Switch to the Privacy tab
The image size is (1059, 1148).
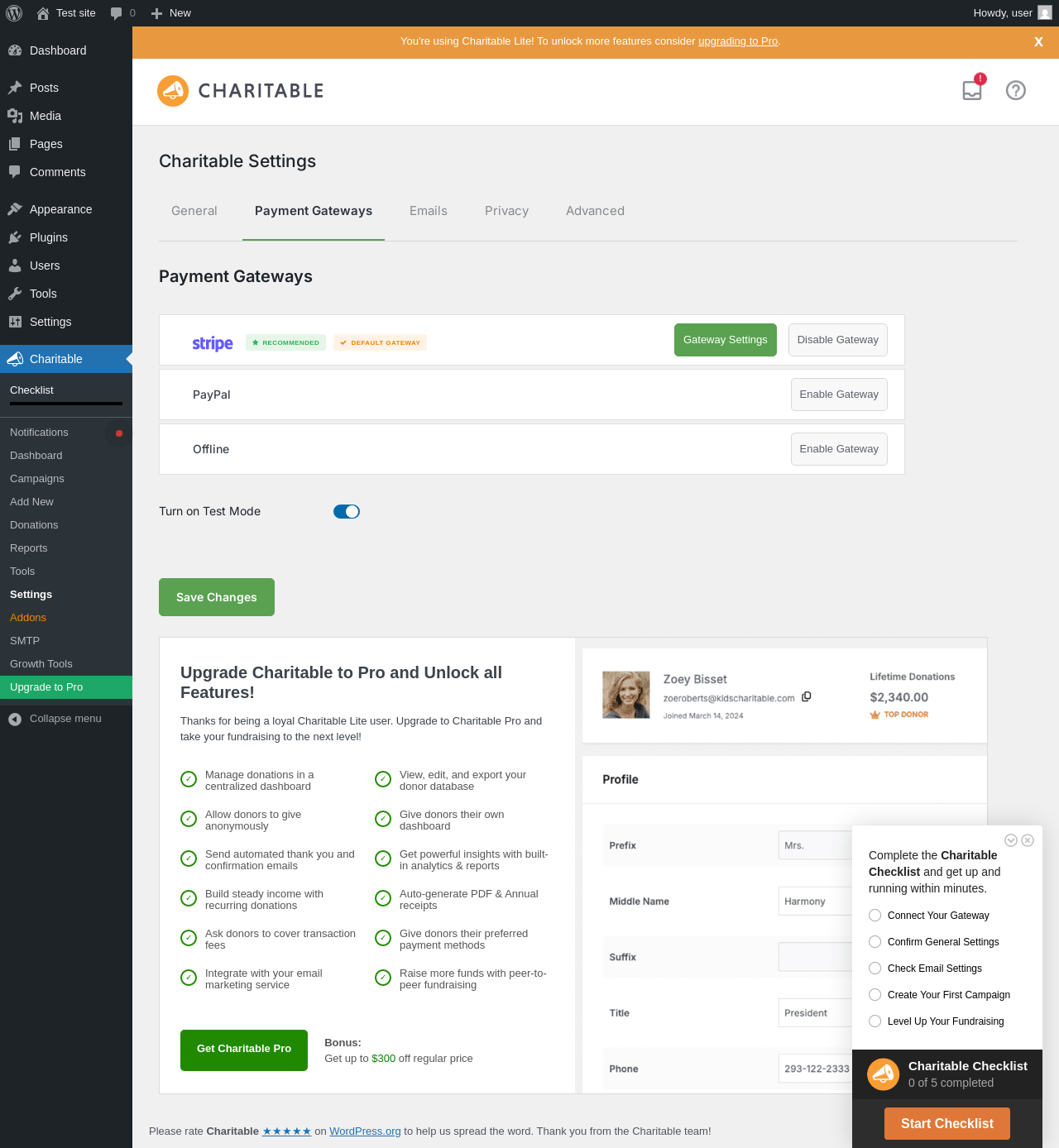pos(506,211)
